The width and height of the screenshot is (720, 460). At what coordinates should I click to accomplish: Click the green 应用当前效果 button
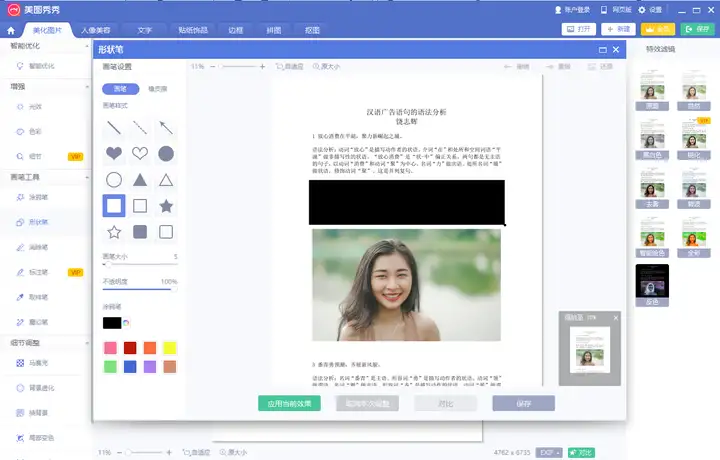[x=289, y=404]
